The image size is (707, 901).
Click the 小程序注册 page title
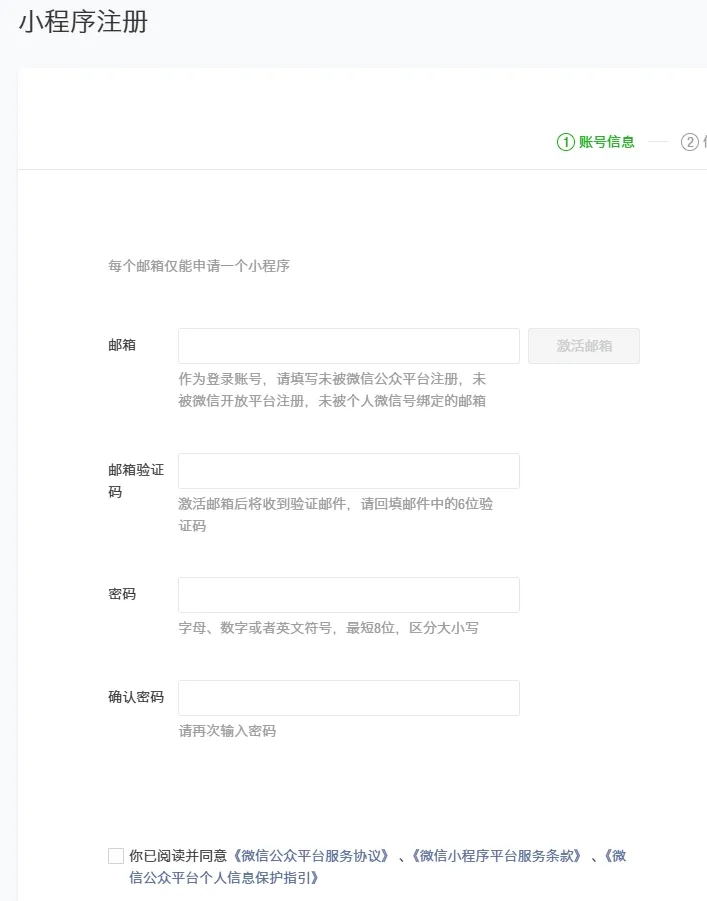(83, 22)
